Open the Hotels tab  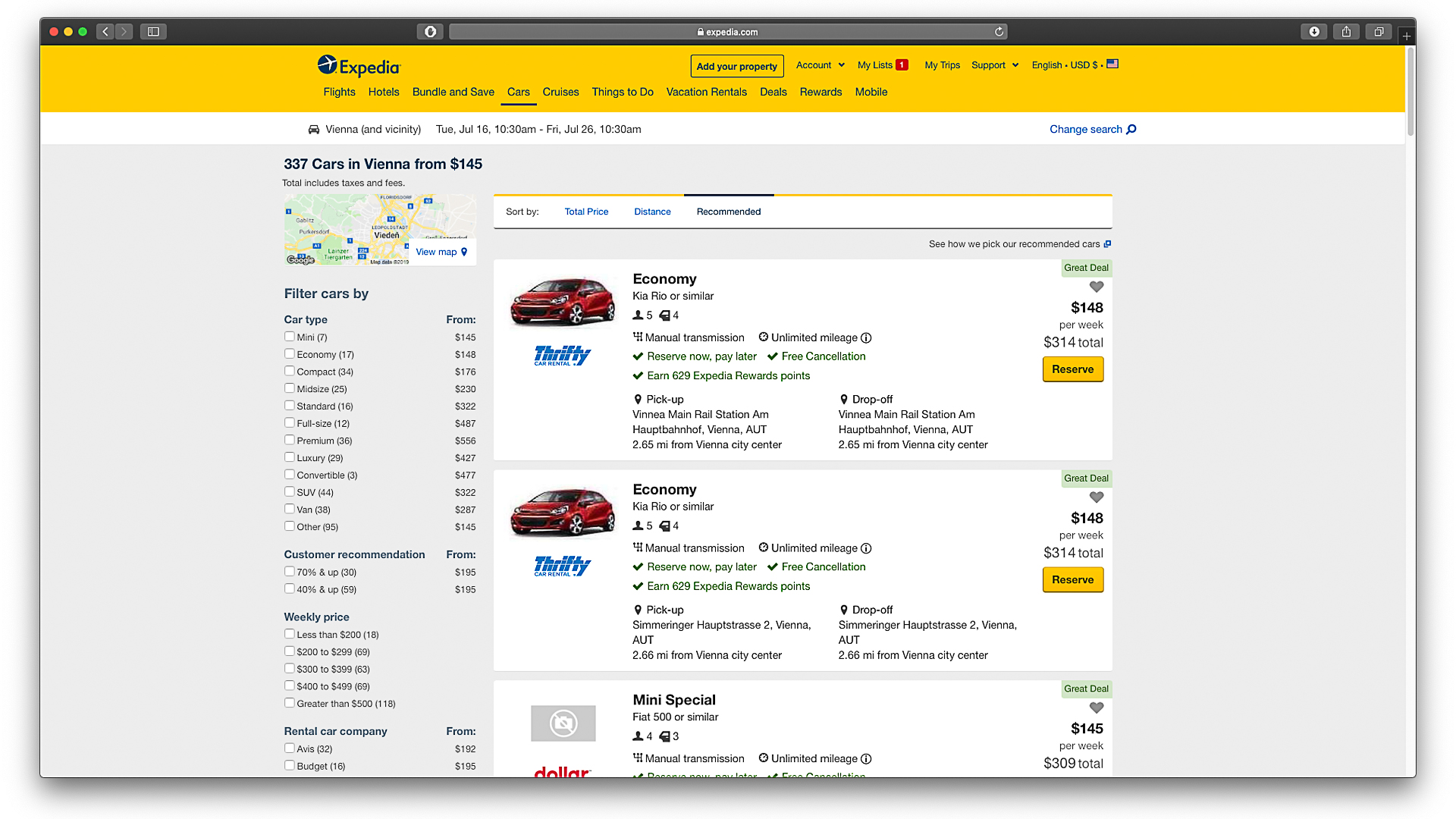384,92
